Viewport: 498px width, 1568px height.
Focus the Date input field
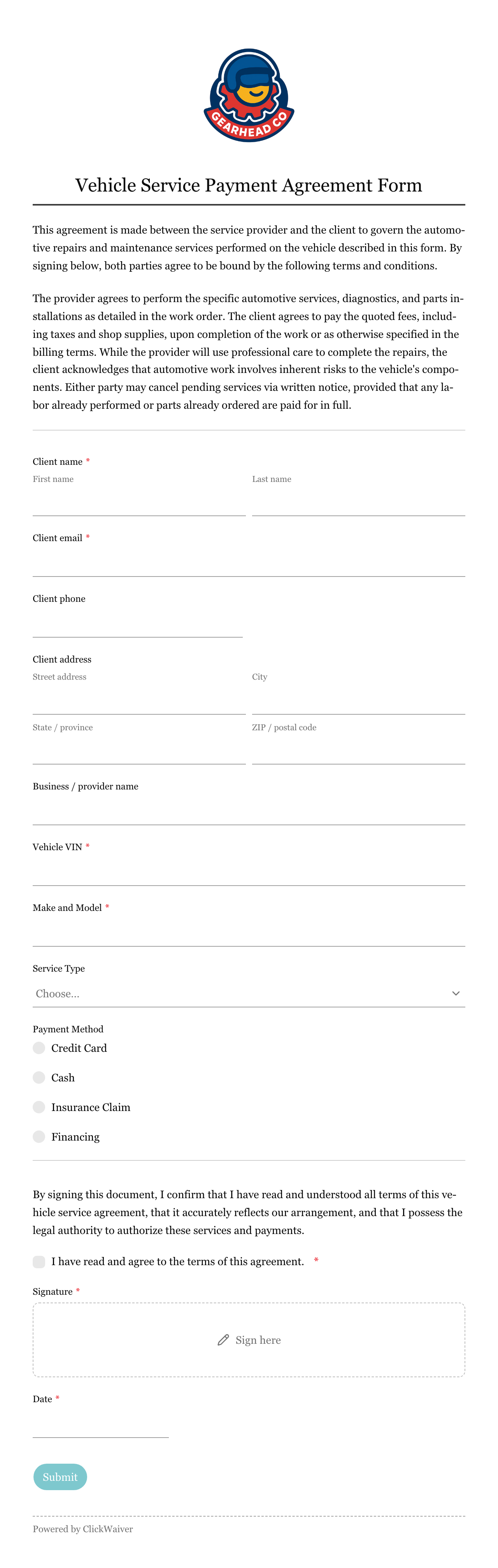click(x=100, y=1424)
